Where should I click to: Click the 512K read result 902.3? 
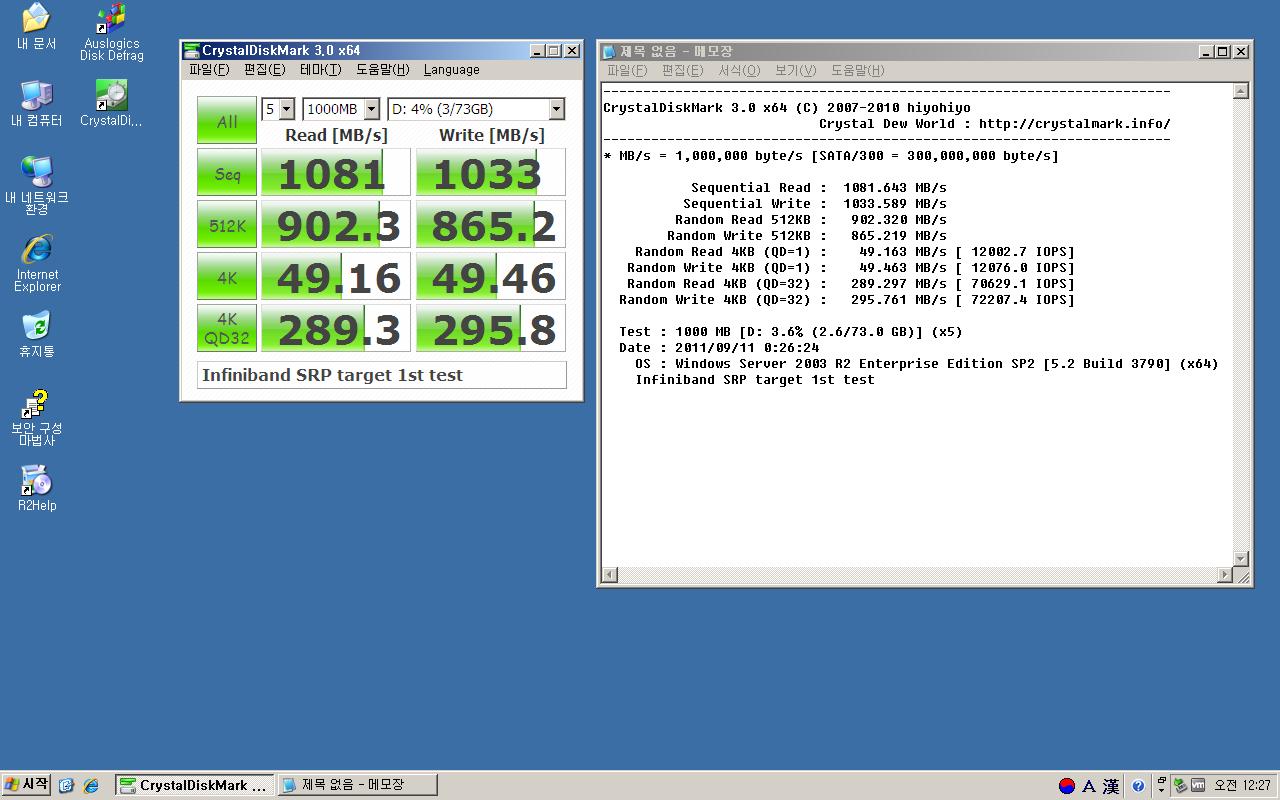tap(336, 224)
